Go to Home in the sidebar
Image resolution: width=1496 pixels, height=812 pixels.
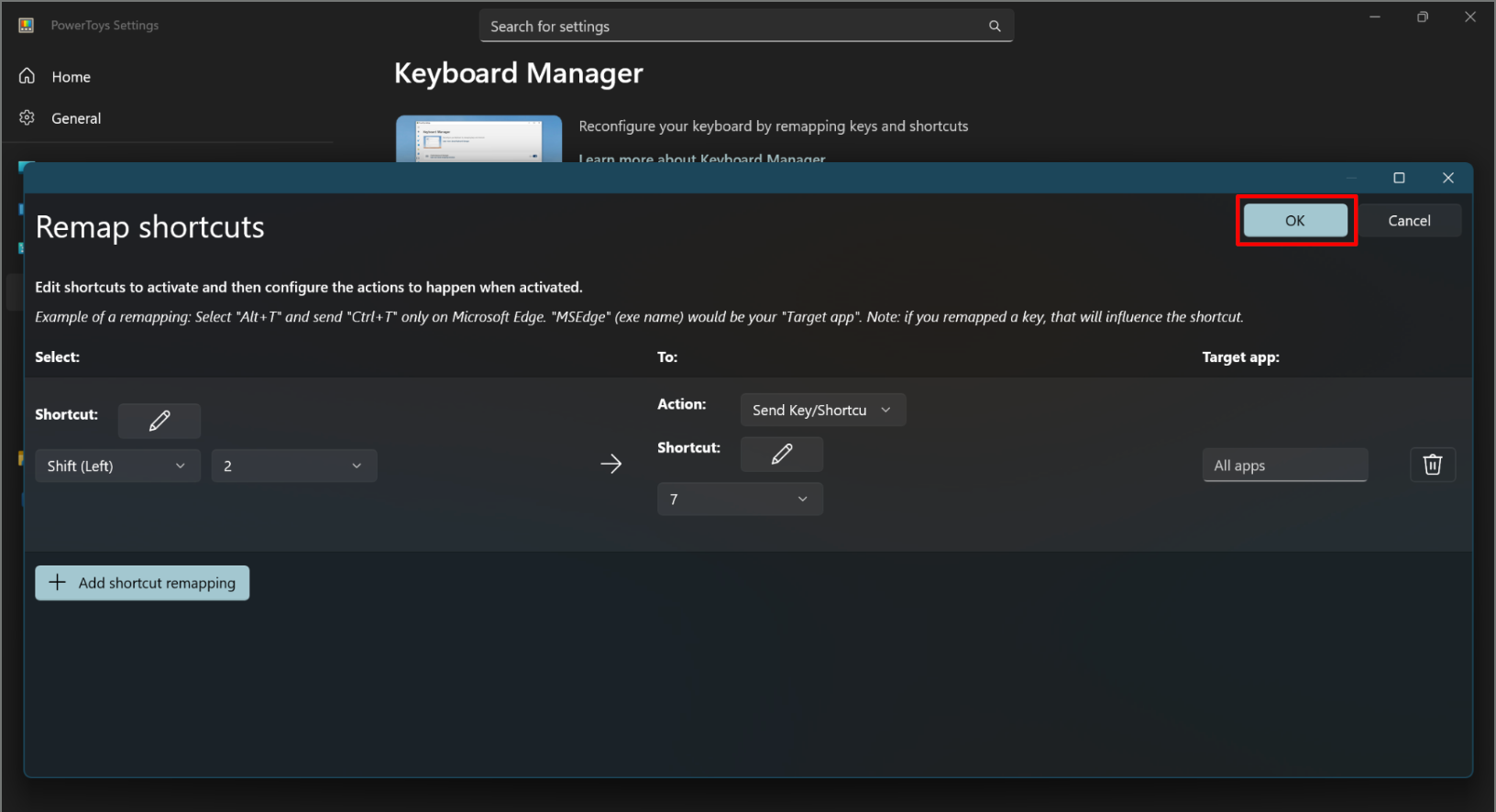71,77
